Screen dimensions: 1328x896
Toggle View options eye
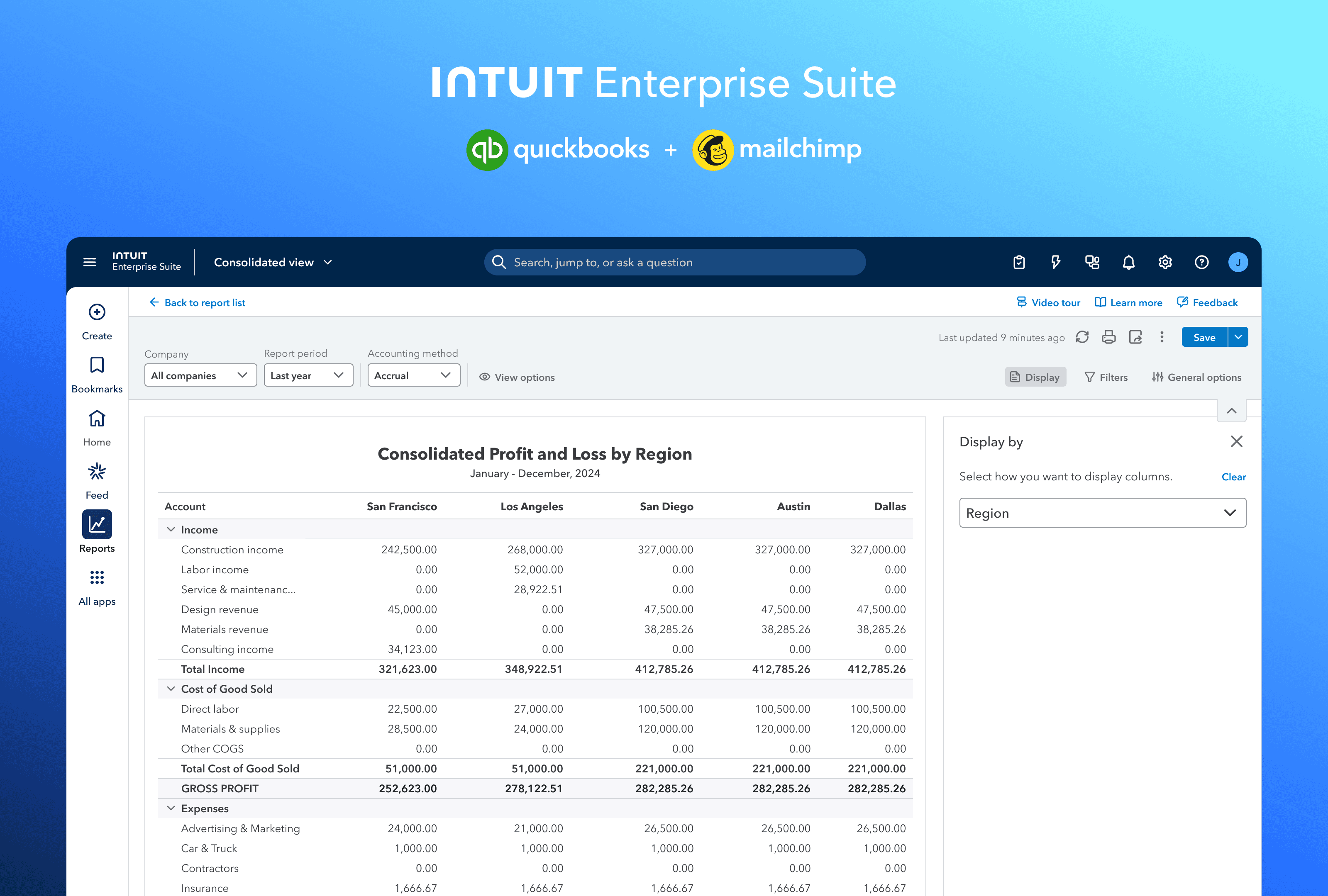tap(517, 377)
